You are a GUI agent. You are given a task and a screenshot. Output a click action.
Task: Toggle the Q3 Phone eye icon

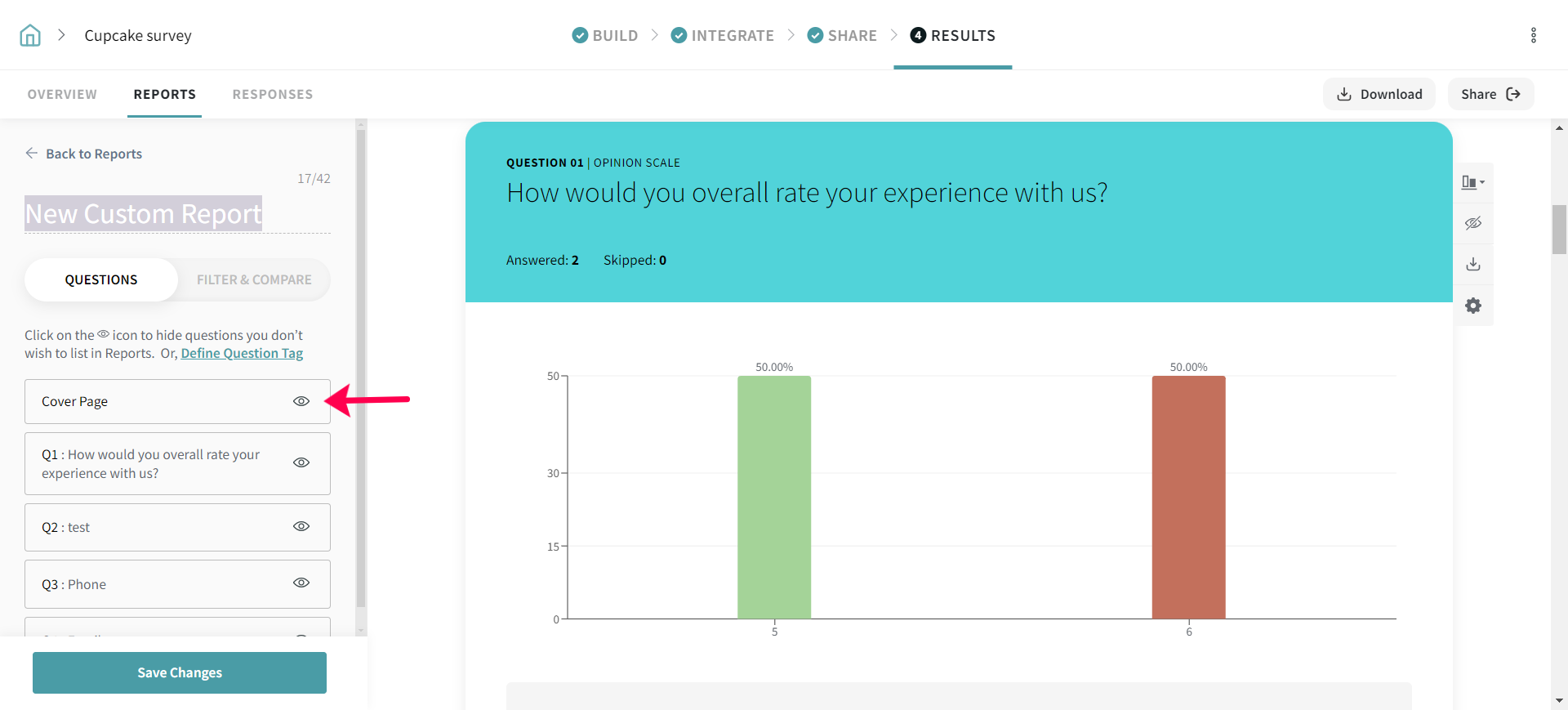(x=301, y=583)
